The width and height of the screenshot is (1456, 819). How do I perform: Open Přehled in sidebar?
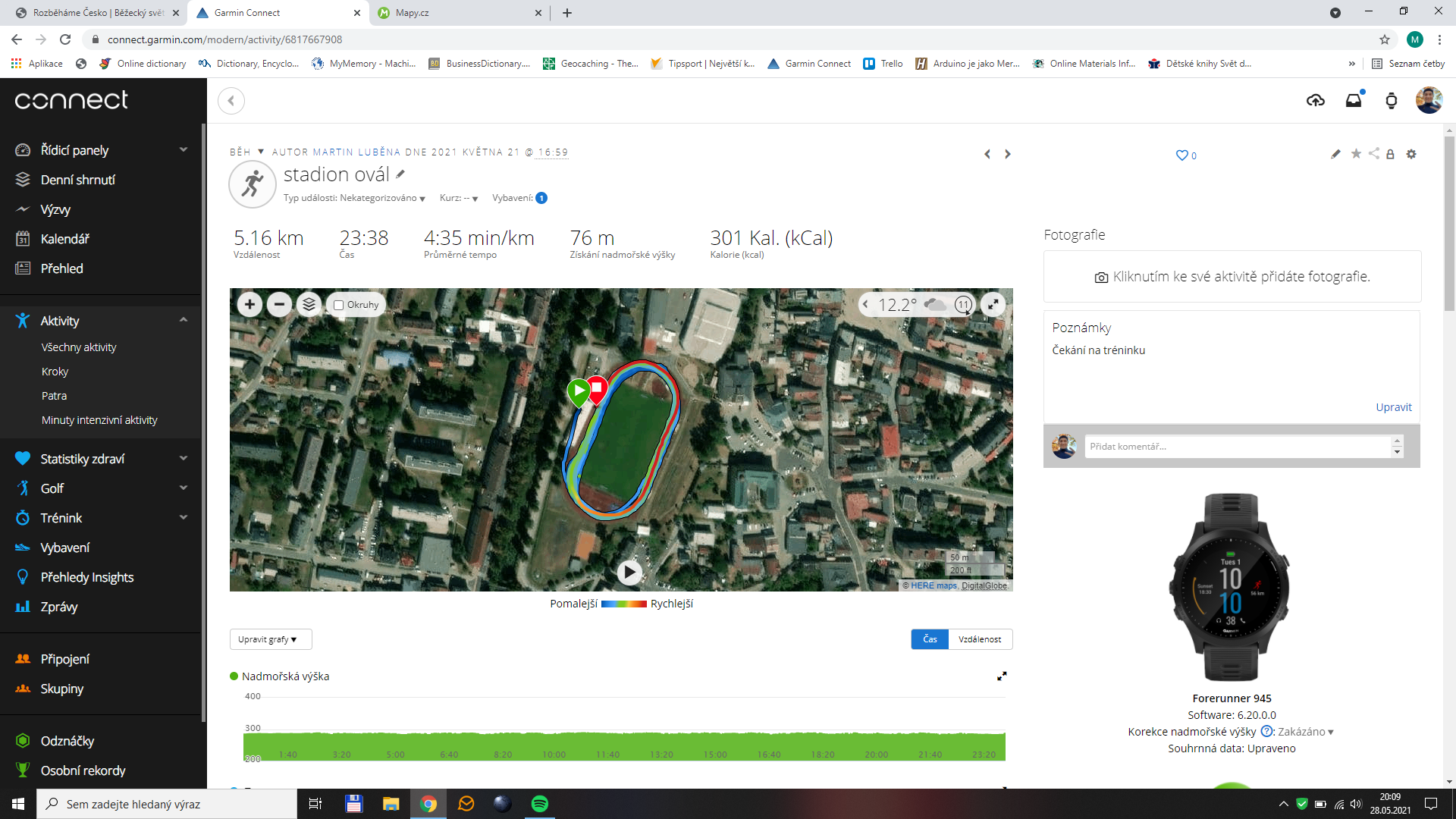coord(62,268)
